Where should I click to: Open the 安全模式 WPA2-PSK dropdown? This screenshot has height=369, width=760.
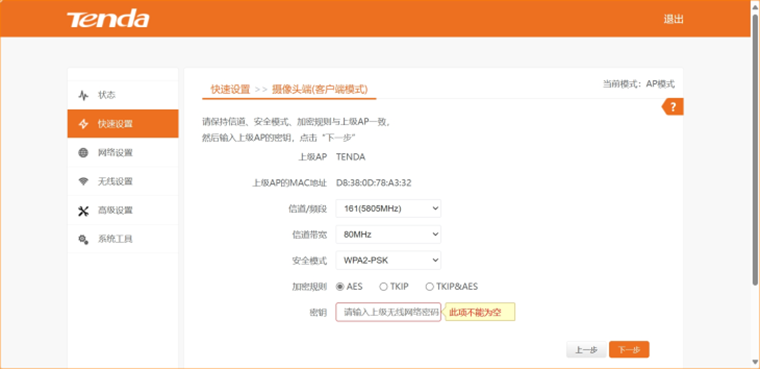[388, 260]
